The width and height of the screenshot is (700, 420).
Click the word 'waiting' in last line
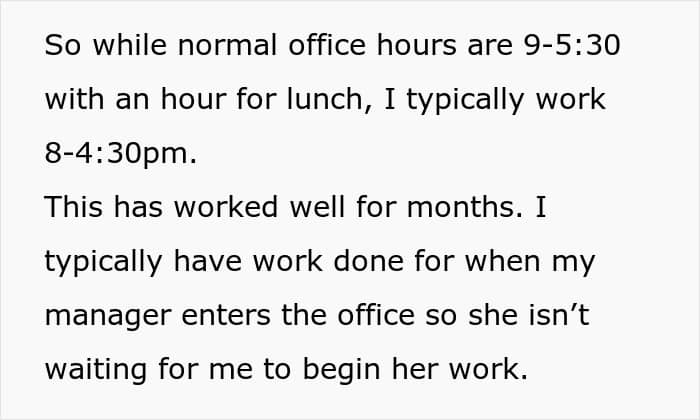coord(96,370)
